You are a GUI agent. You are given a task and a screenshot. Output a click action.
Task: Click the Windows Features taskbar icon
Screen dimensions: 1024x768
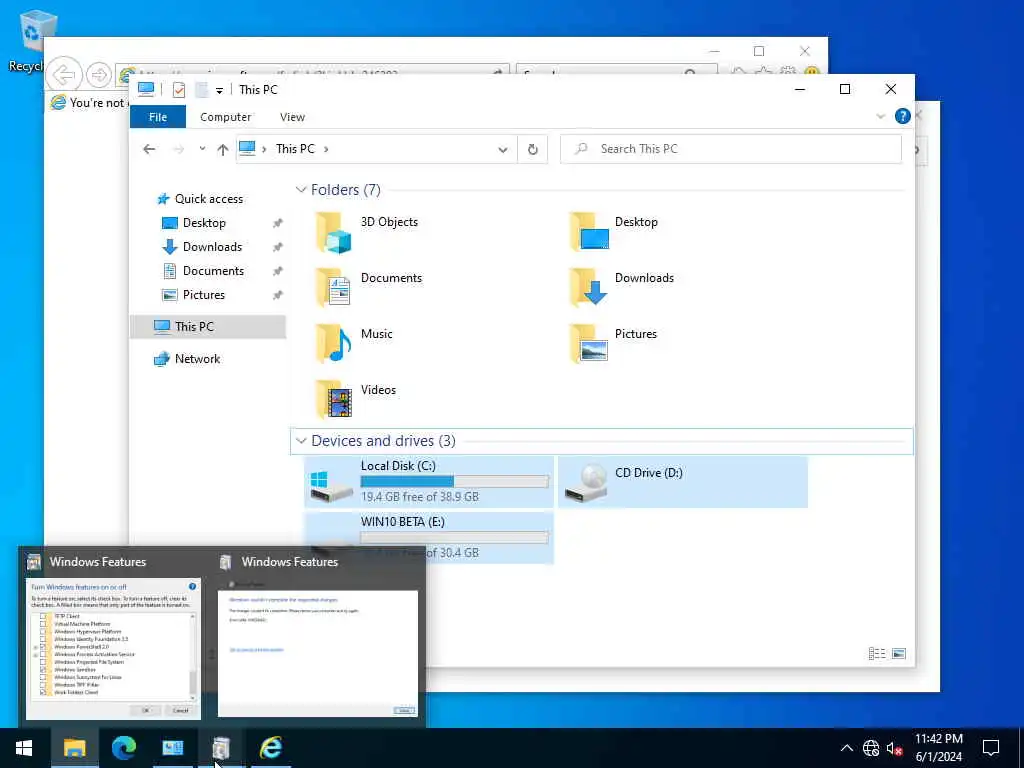(x=221, y=748)
